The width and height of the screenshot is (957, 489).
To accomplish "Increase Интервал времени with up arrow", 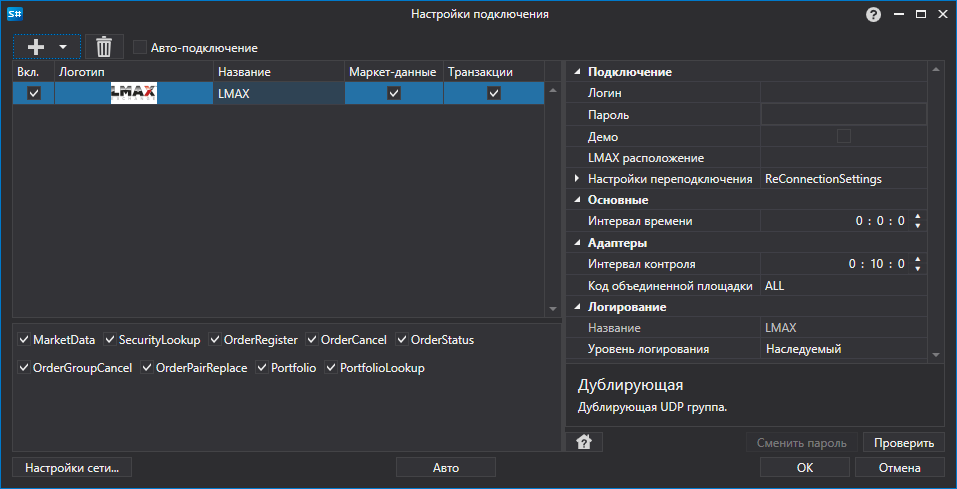I will click(x=917, y=217).
